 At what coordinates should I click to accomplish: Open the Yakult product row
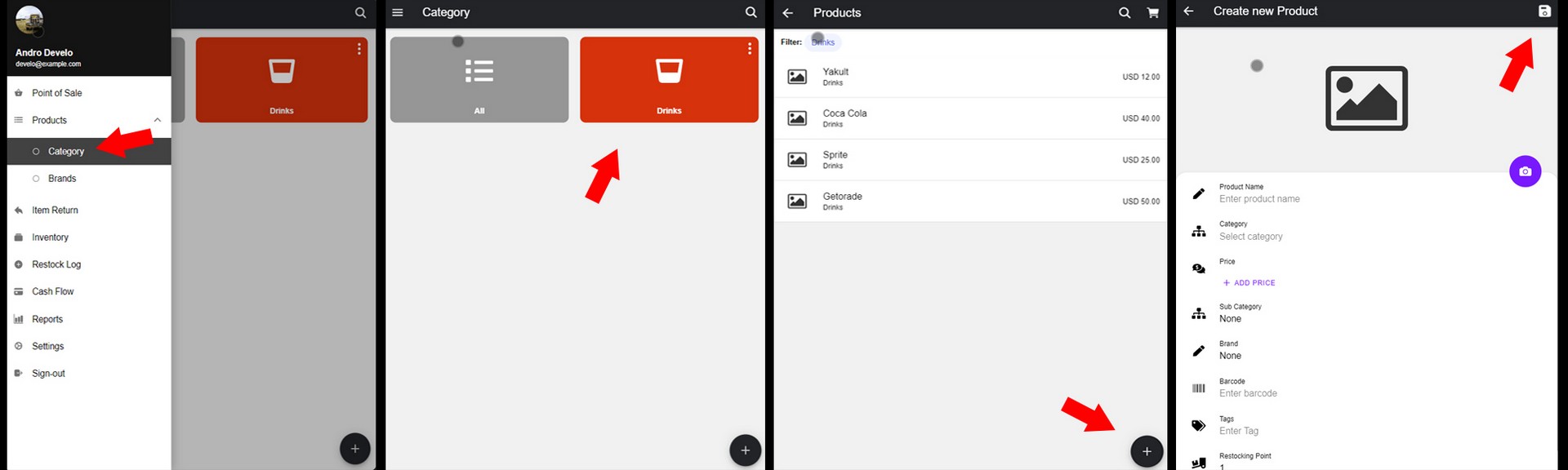pyautogui.click(x=969, y=77)
